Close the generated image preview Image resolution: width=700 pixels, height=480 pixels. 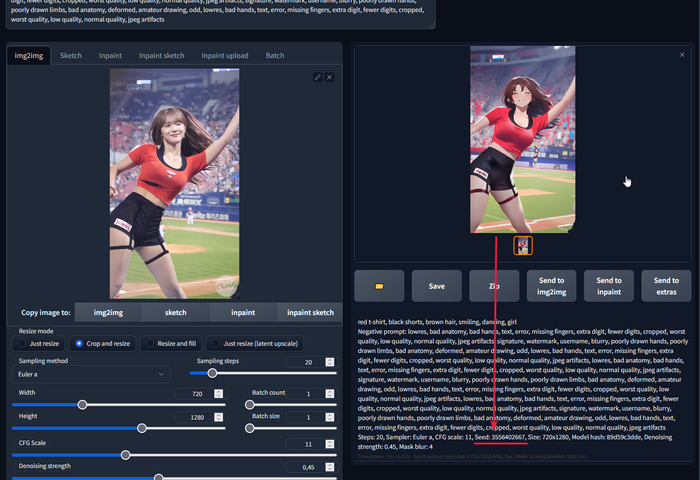coord(683,53)
